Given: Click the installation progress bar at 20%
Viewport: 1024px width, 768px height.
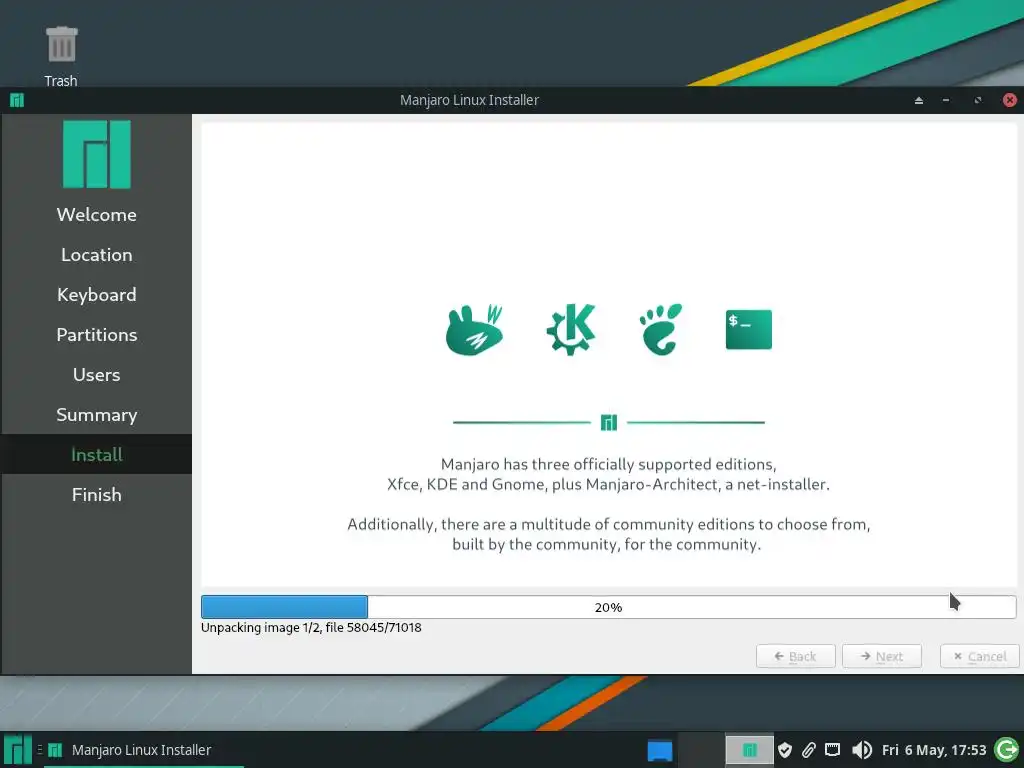Looking at the screenshot, I should tap(609, 607).
